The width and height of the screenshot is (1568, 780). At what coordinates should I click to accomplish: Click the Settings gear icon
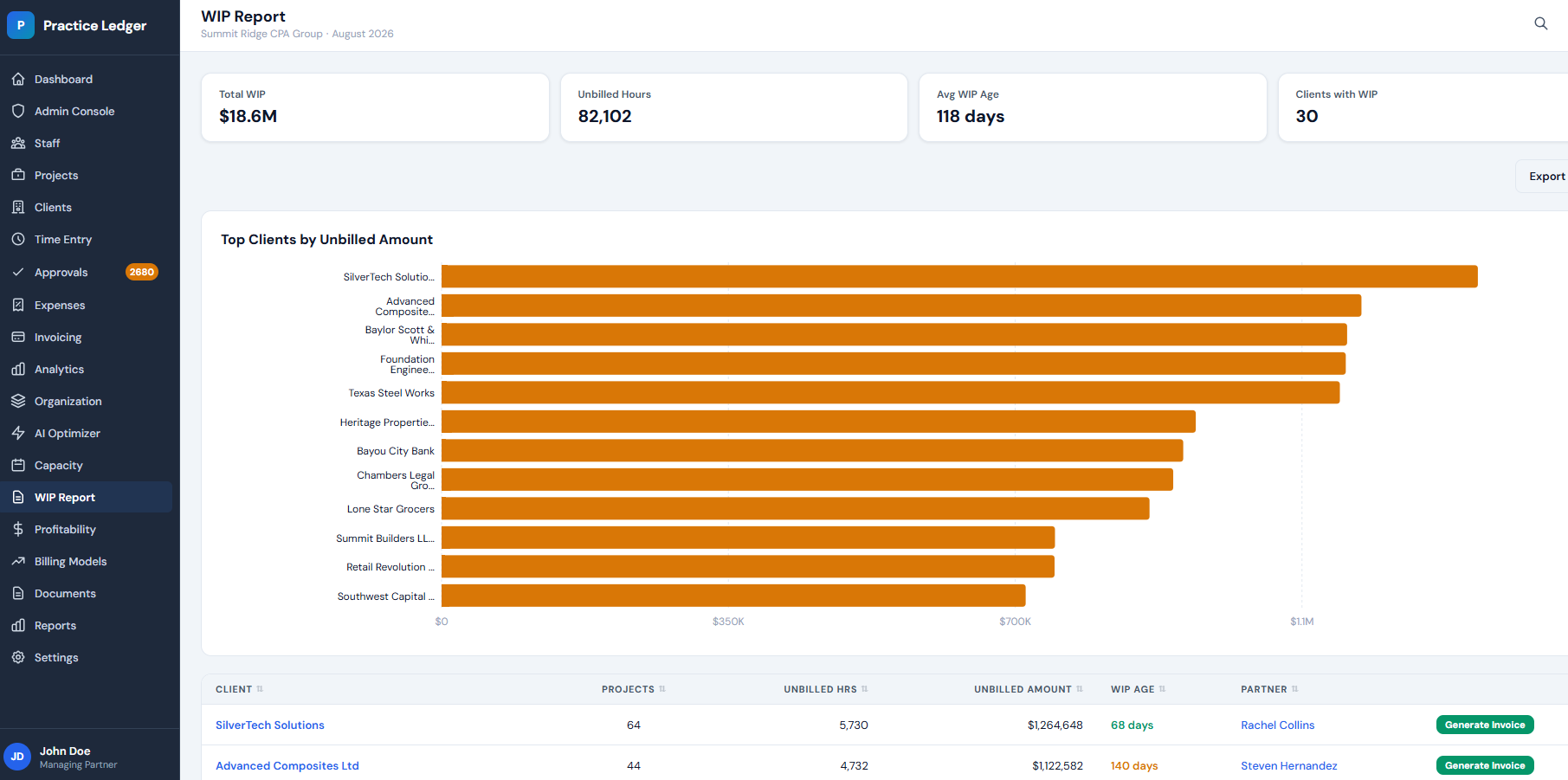(x=18, y=657)
